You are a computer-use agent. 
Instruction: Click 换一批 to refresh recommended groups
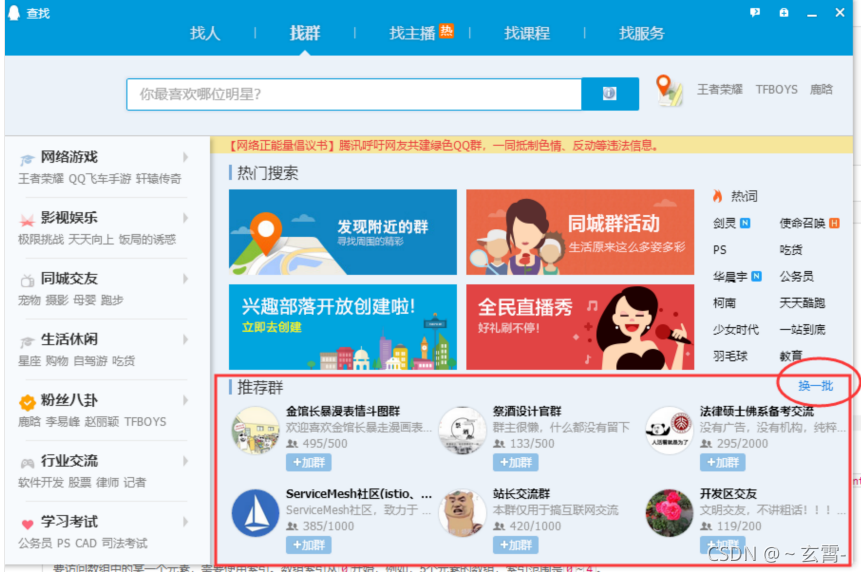pos(815,385)
